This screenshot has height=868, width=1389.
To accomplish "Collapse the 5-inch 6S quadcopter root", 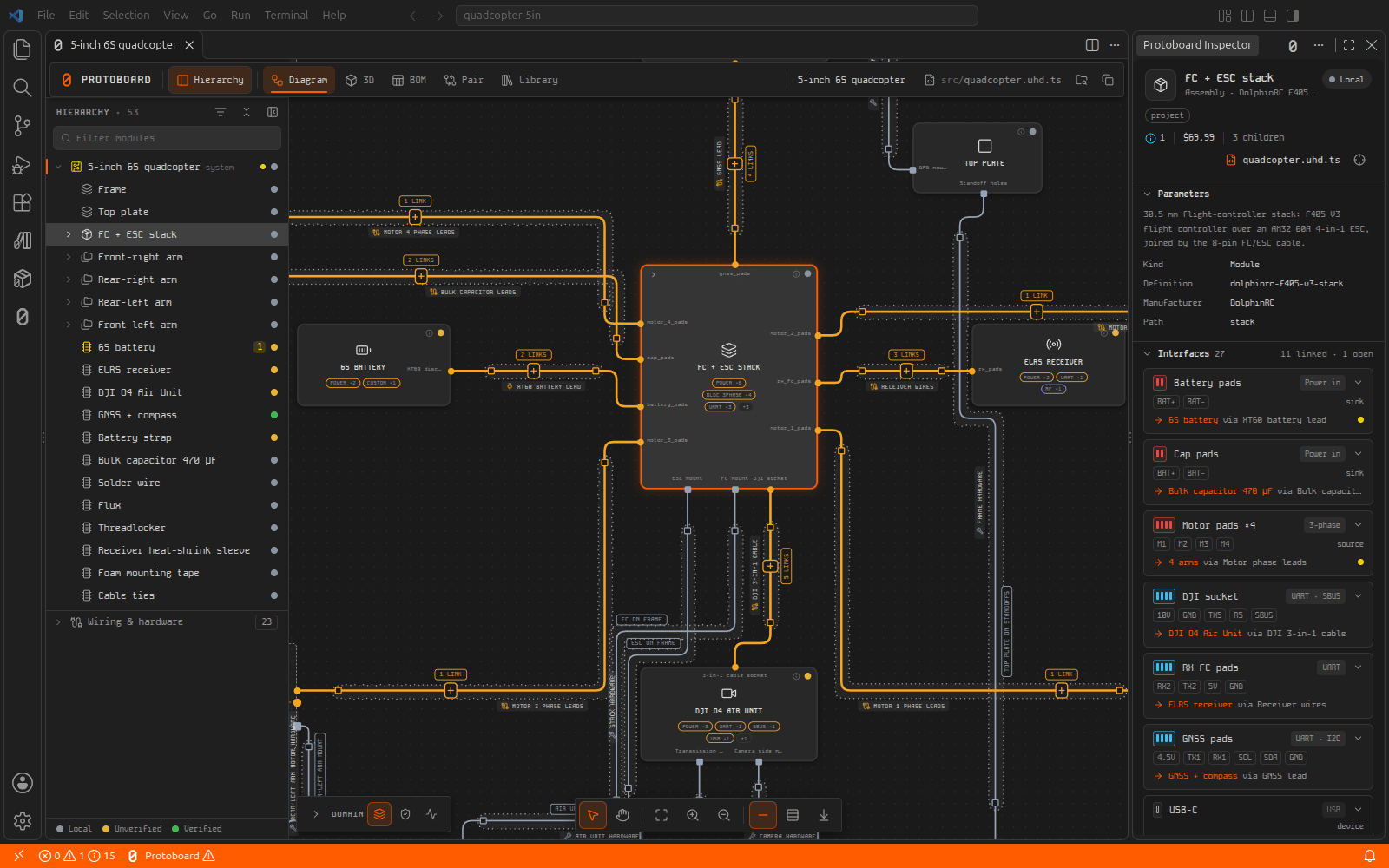I will (58, 167).
